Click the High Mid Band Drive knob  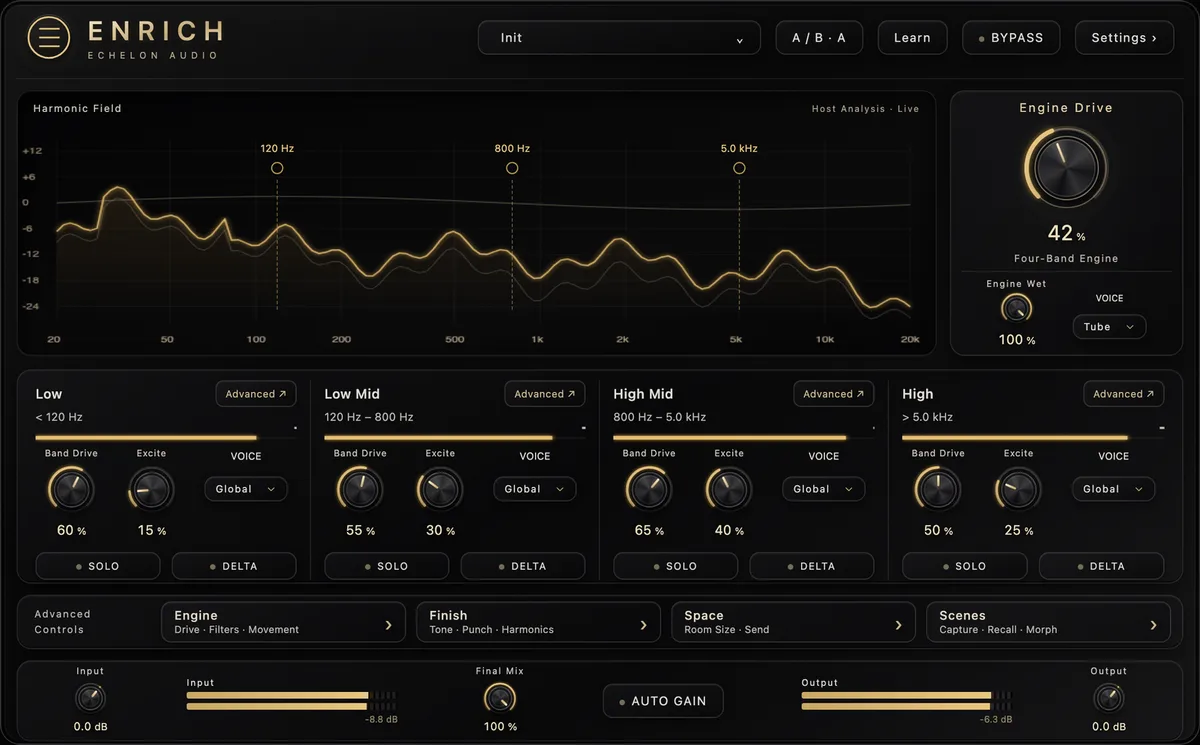pyautogui.click(x=649, y=490)
